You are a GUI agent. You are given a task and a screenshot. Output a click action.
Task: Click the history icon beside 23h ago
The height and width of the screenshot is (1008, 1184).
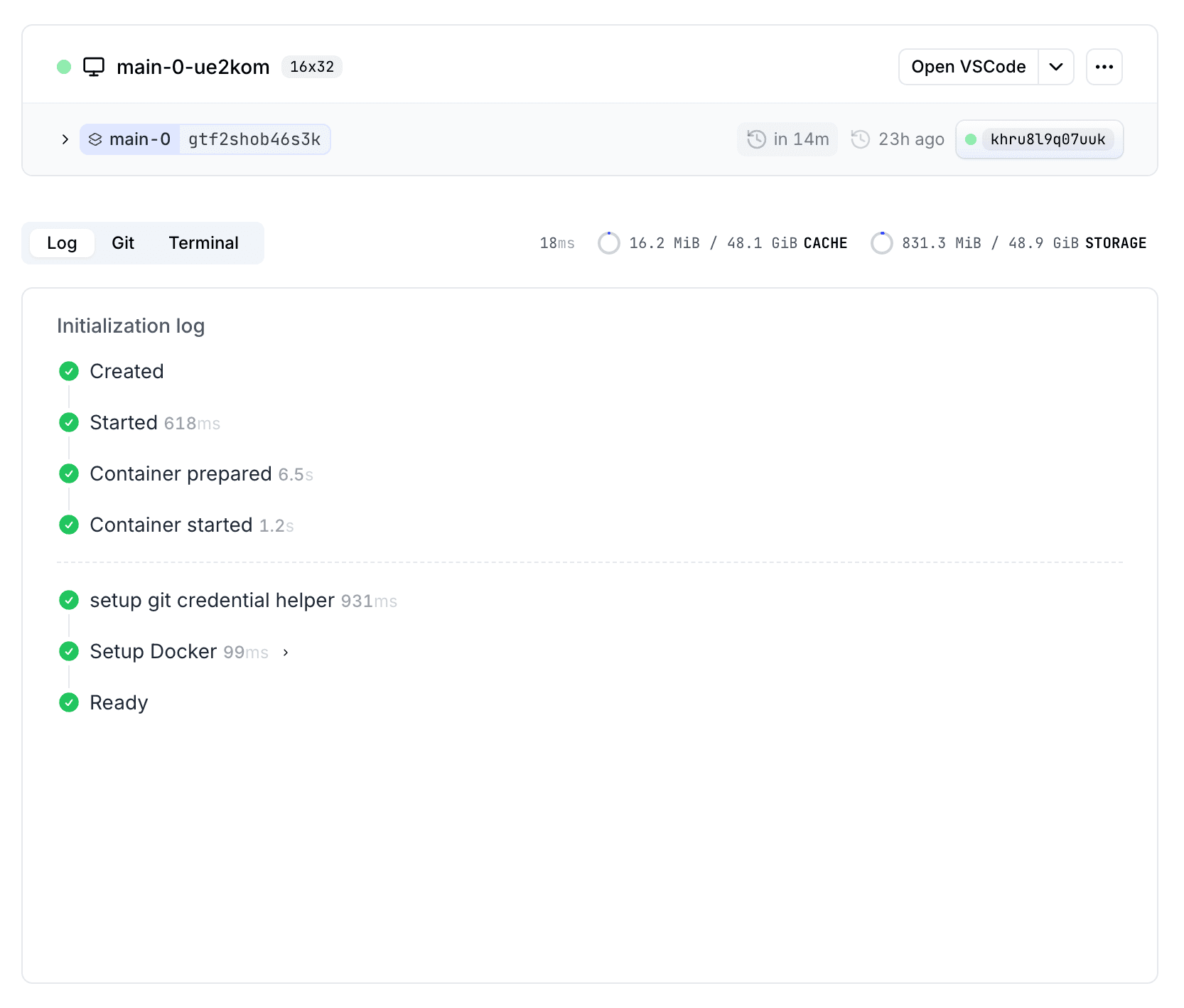point(861,139)
